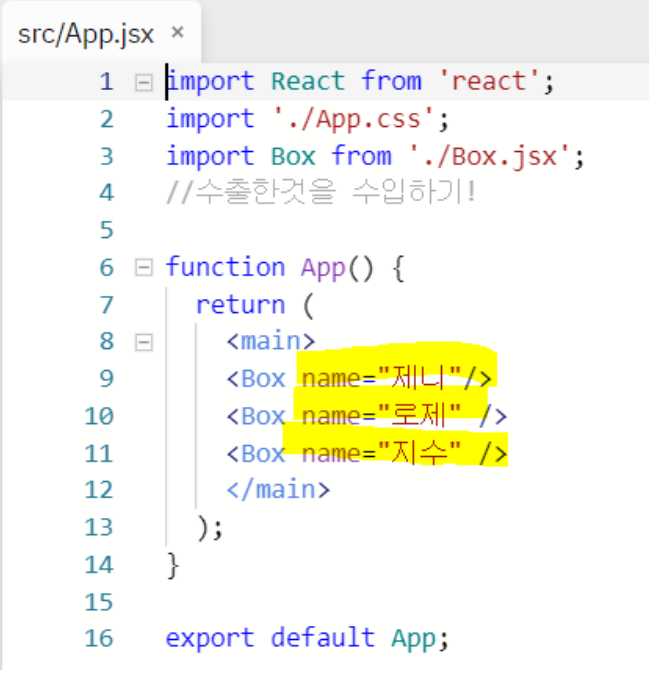This screenshot has width=649, height=674.
Task: Select the src/App.jsx tab
Action: coord(101,33)
